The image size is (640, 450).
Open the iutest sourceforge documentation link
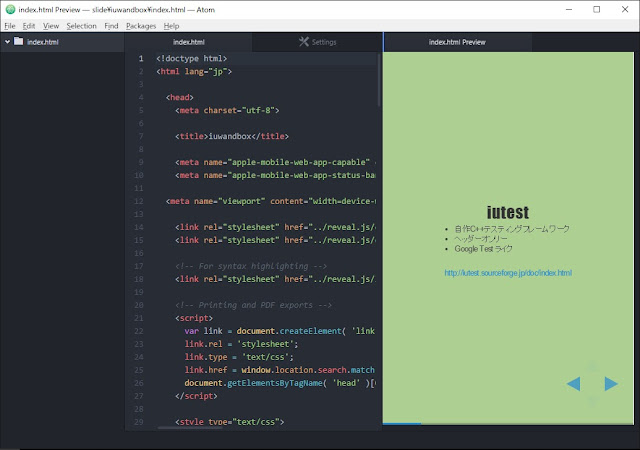pos(508,273)
